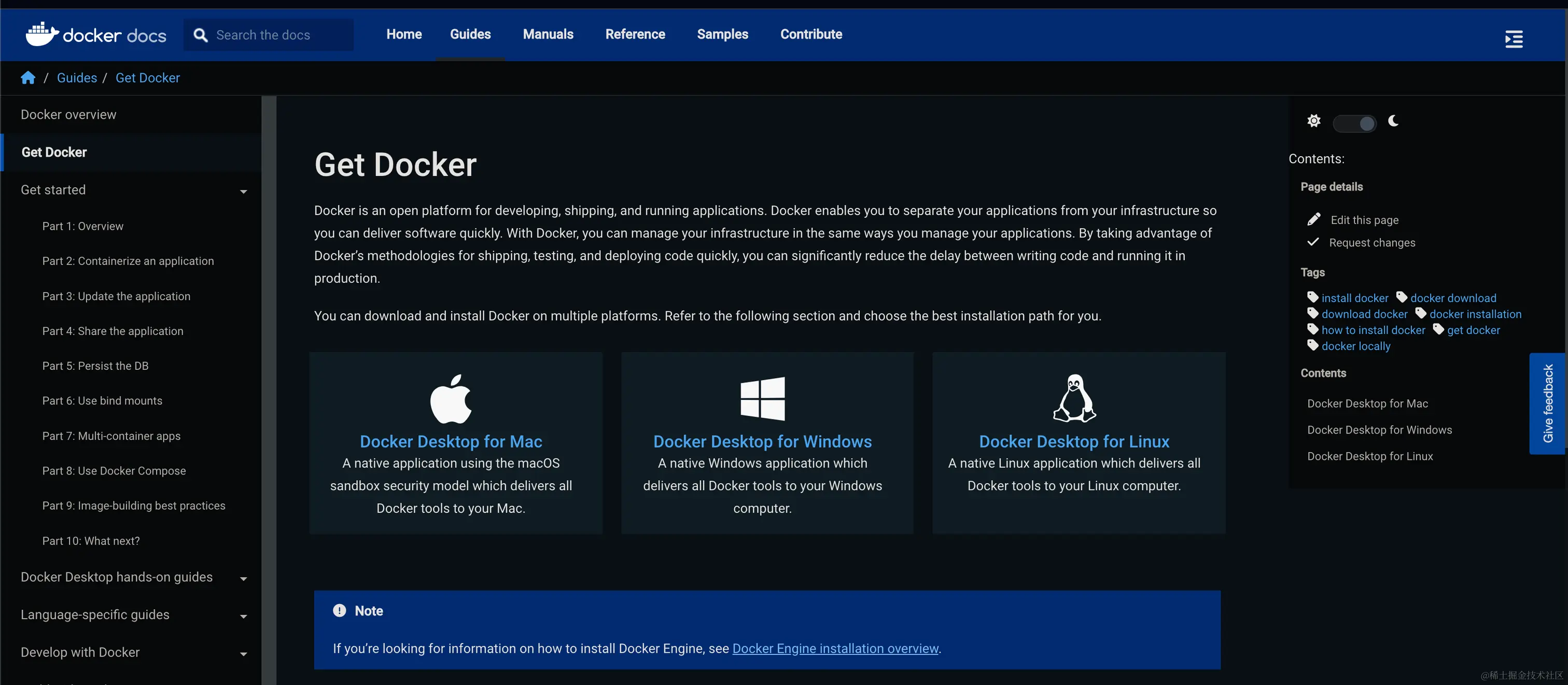The height and width of the screenshot is (685, 1568).
Task: Toggle the light/dark theme switch
Action: pos(1354,123)
